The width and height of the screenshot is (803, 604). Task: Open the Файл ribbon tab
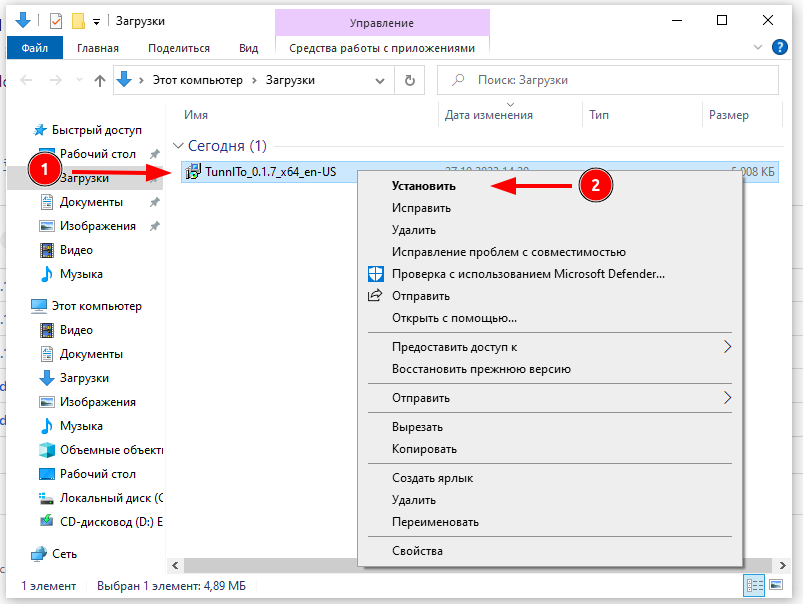(34, 48)
